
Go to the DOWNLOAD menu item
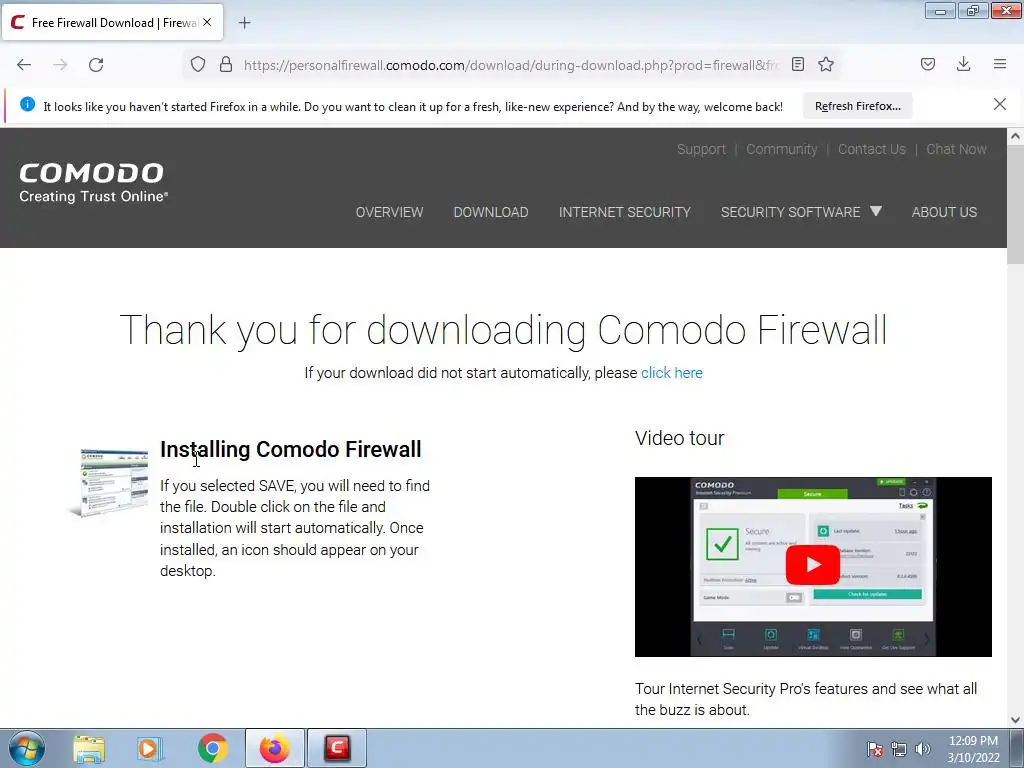[x=490, y=212]
